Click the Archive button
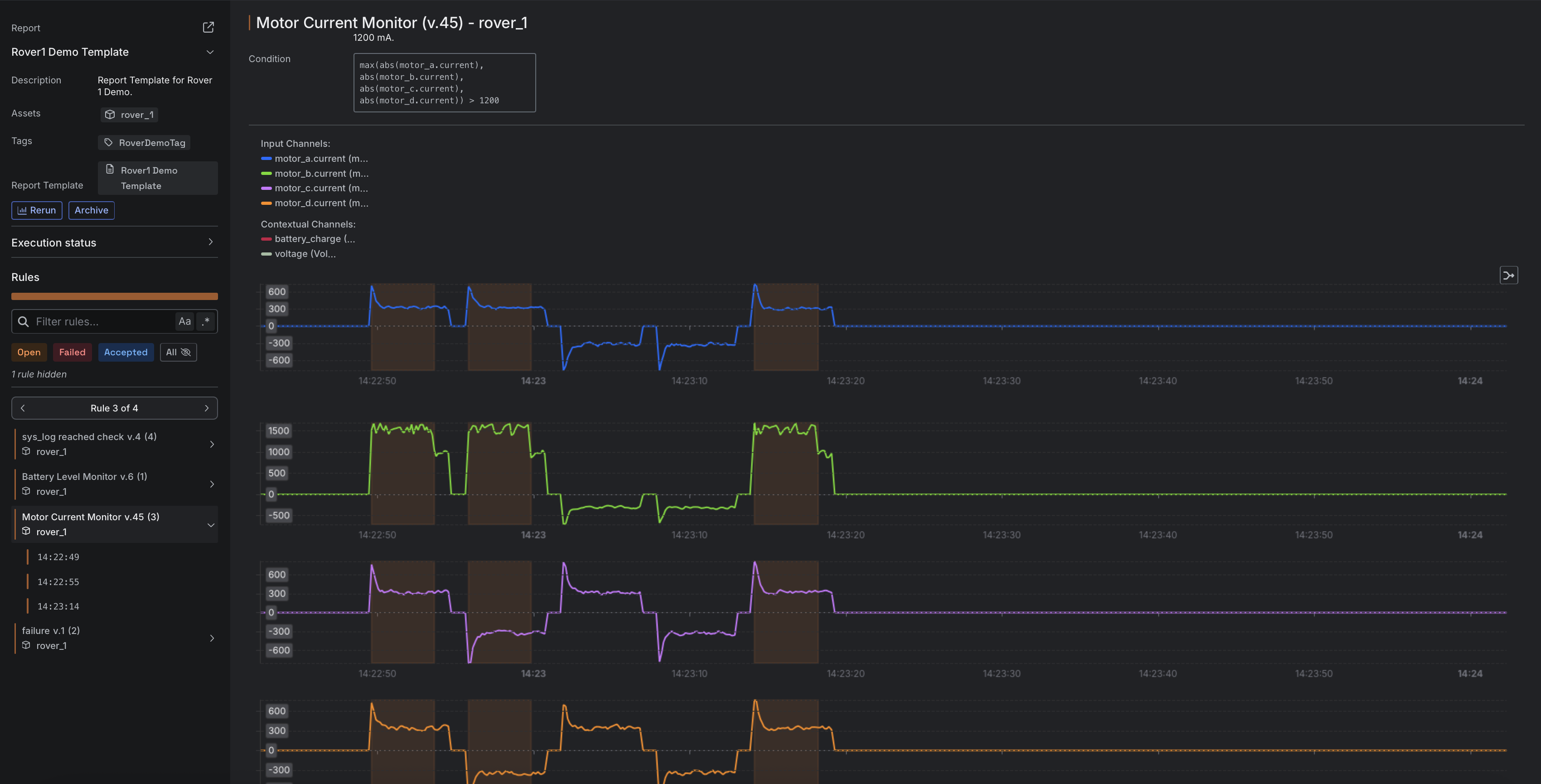Screen dimensions: 1541x784 tap(92, 211)
